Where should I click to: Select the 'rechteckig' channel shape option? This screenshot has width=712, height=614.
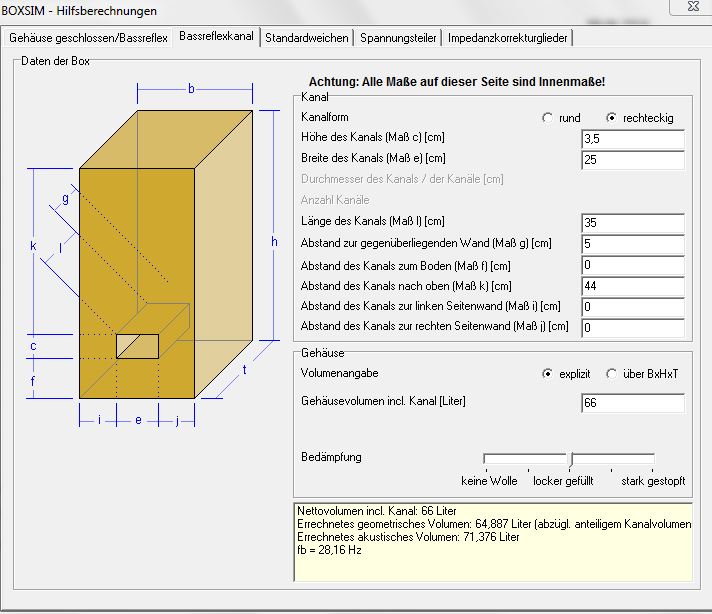coord(611,118)
